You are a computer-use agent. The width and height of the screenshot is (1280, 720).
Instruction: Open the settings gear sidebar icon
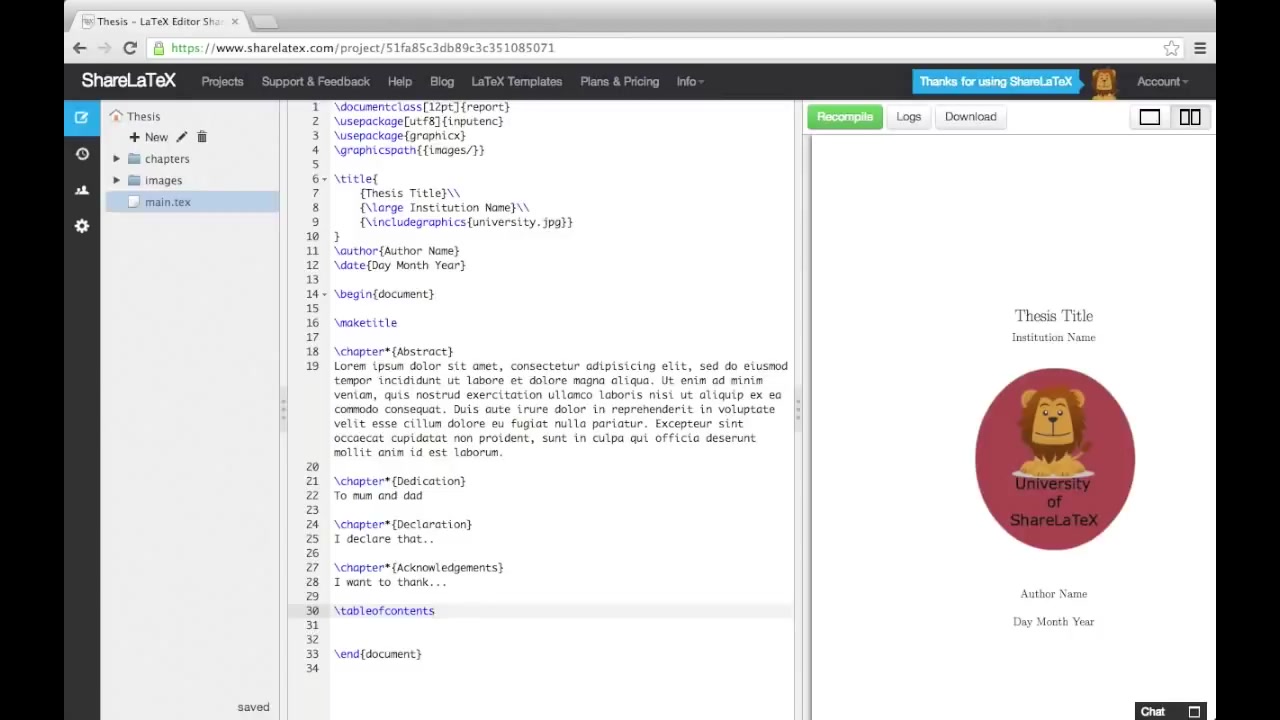pos(82,226)
